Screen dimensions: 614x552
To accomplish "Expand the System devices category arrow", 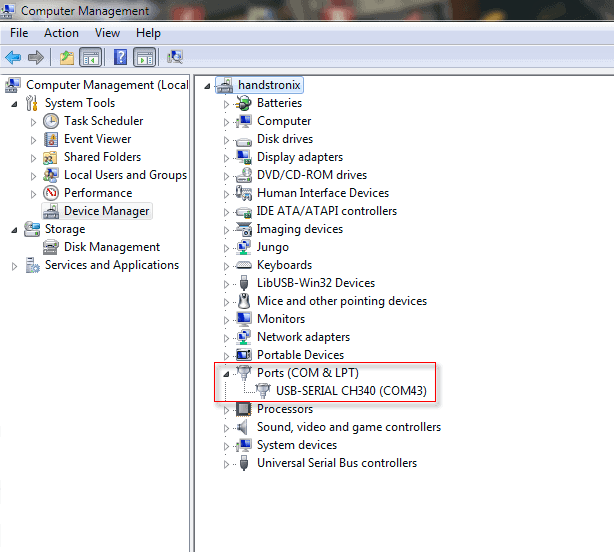I will [226, 446].
